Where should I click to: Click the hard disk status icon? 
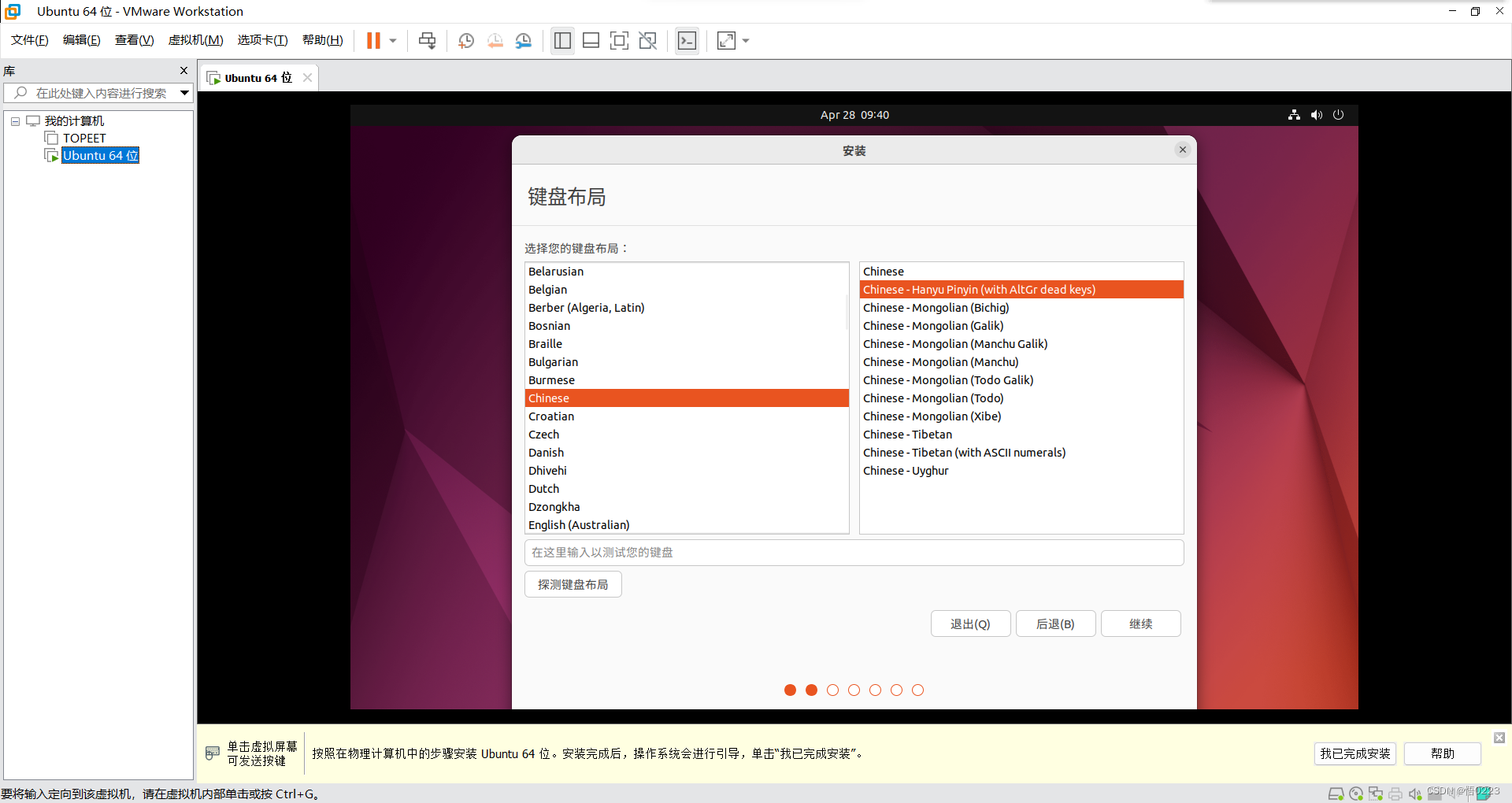pos(1336,794)
